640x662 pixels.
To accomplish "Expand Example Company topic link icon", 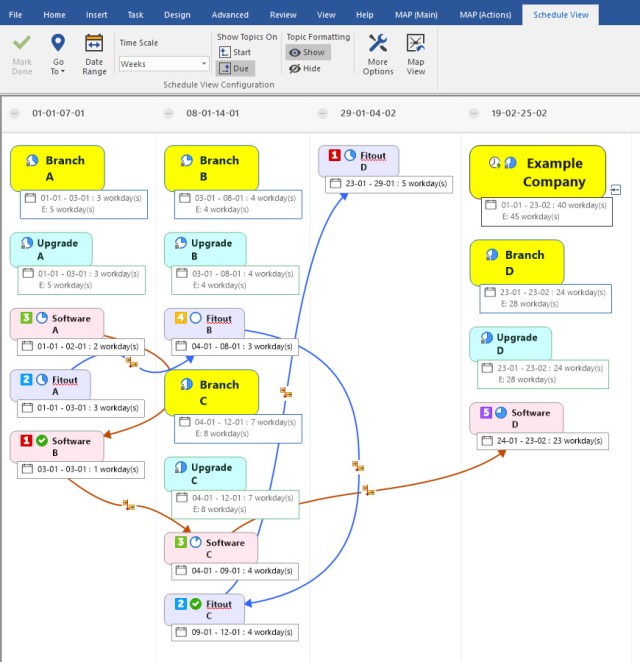I will pyautogui.click(x=616, y=190).
